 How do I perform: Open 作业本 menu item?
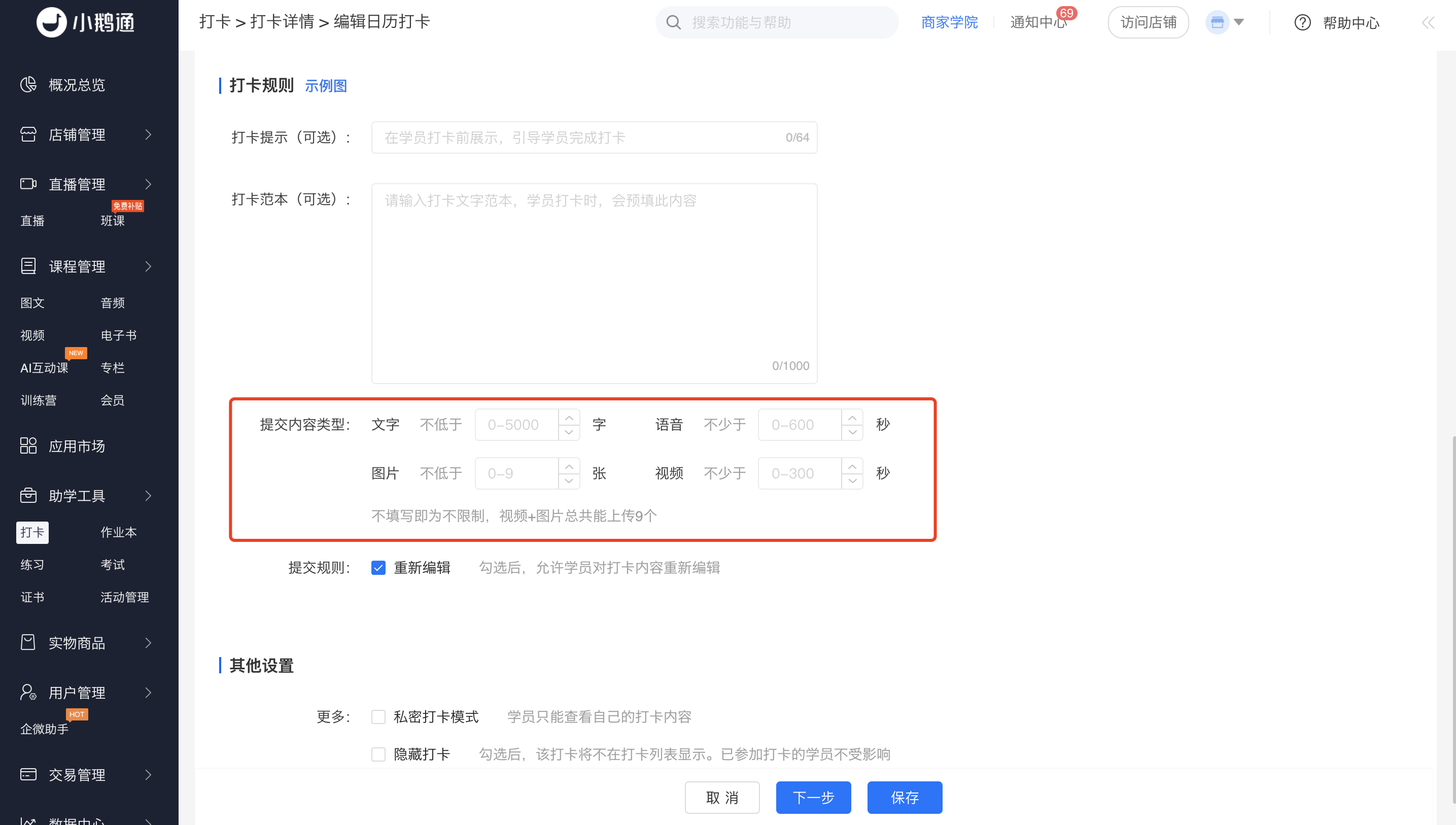tap(118, 532)
